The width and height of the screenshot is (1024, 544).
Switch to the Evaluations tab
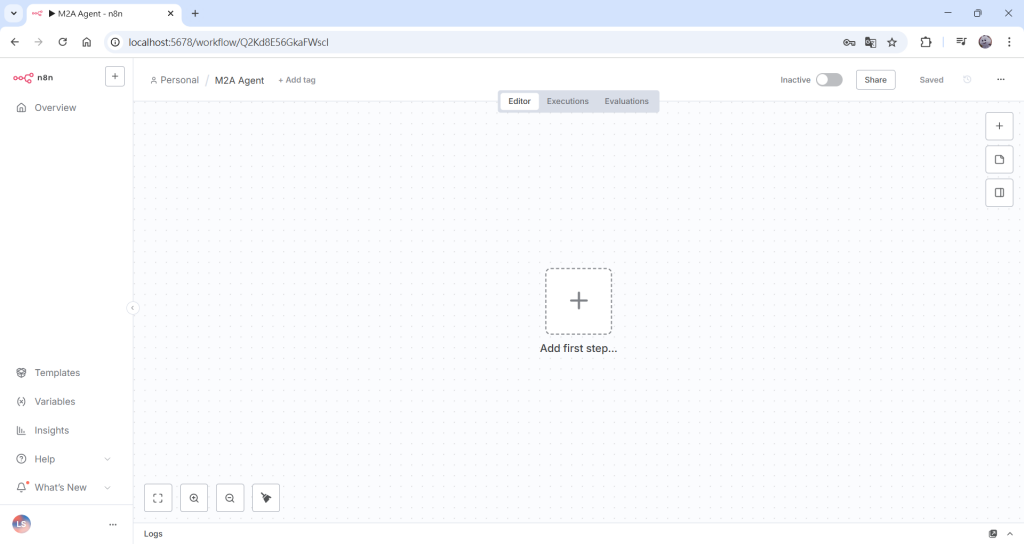(626, 101)
